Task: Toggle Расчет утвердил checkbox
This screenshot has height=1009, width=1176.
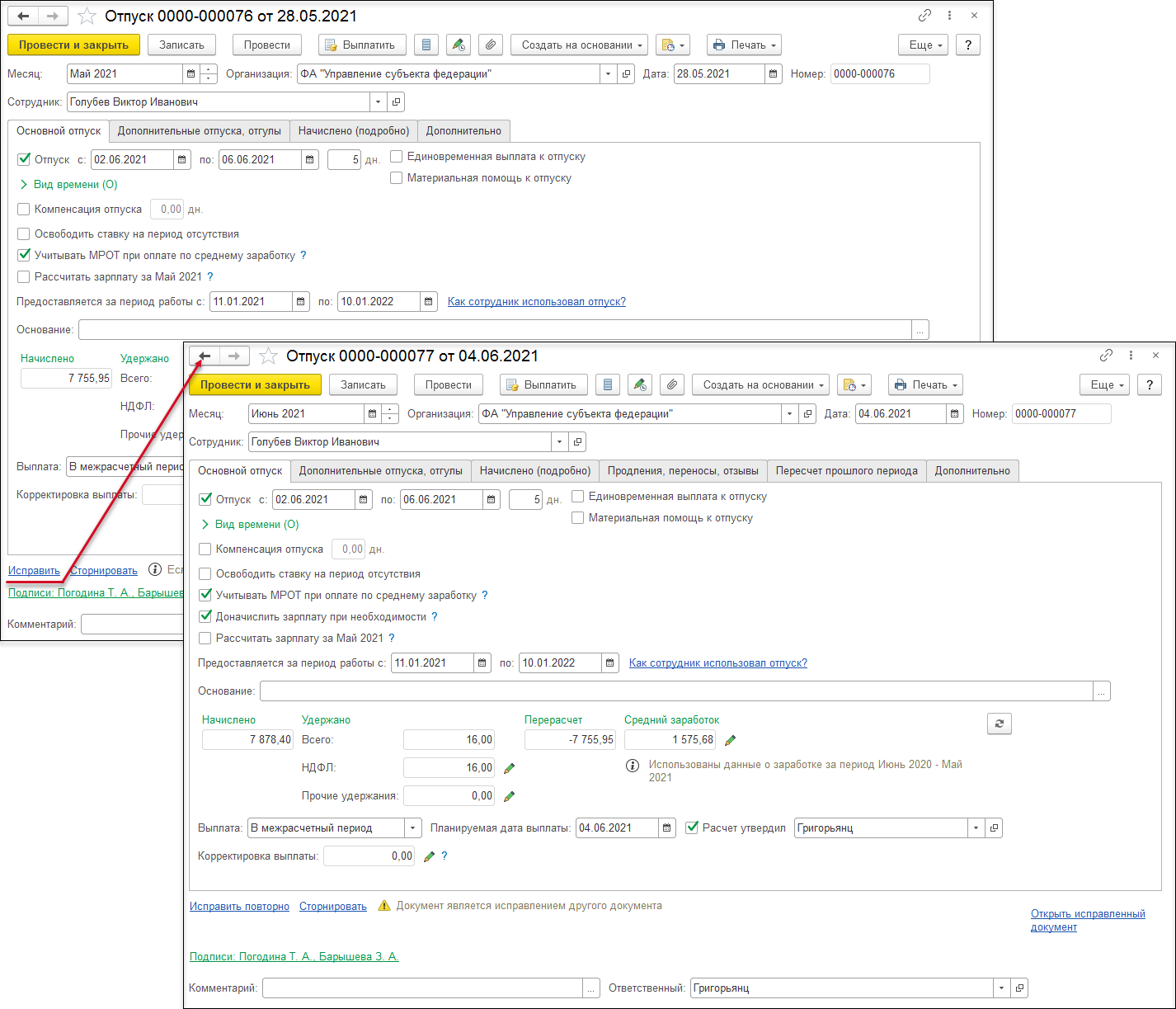Action: coord(692,827)
